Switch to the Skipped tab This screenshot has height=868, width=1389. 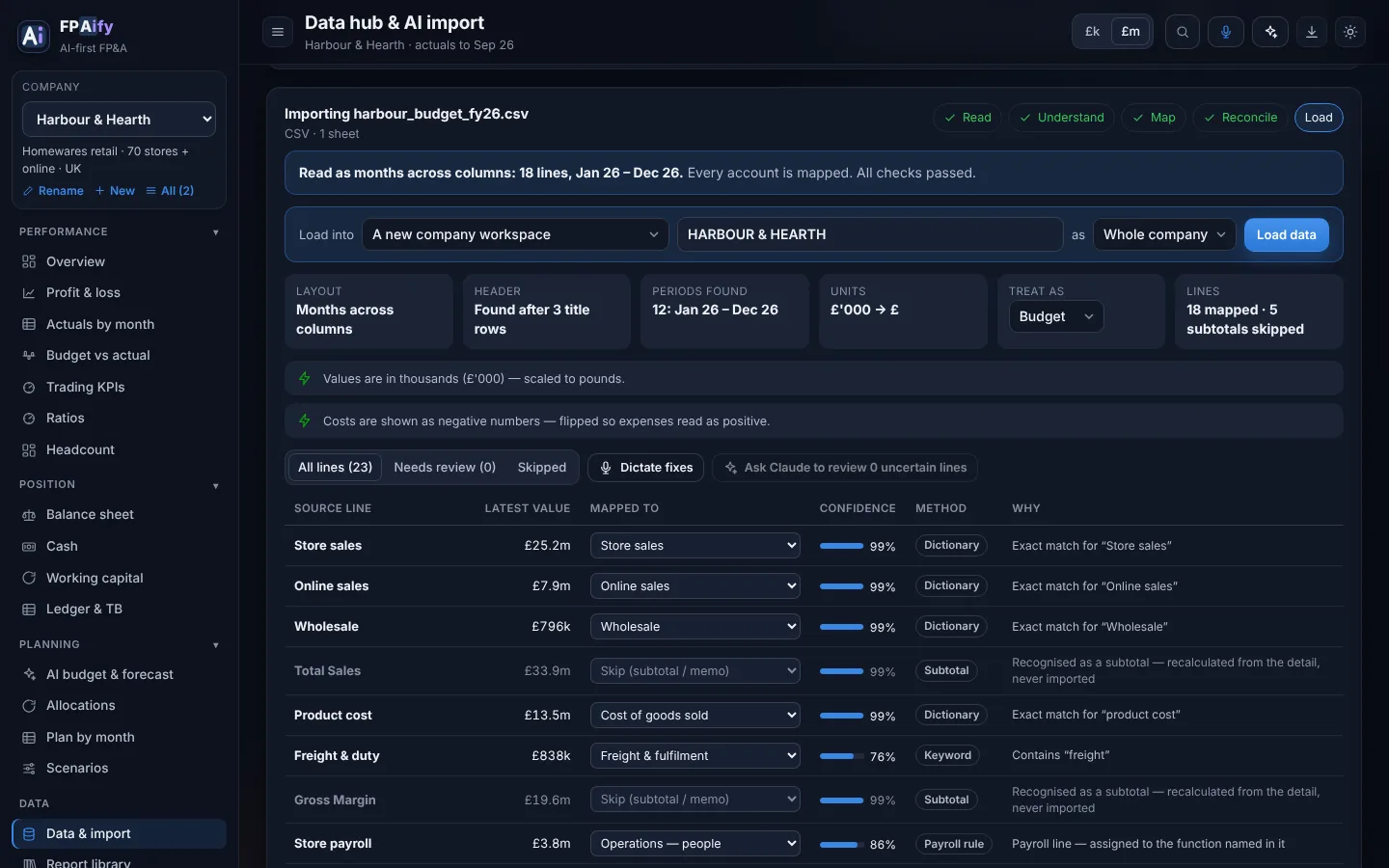(x=542, y=468)
